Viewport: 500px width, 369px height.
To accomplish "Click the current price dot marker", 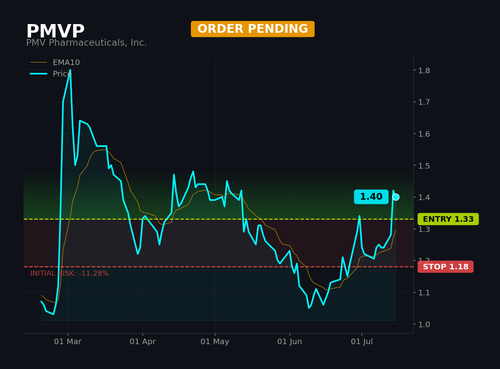I will point(396,197).
